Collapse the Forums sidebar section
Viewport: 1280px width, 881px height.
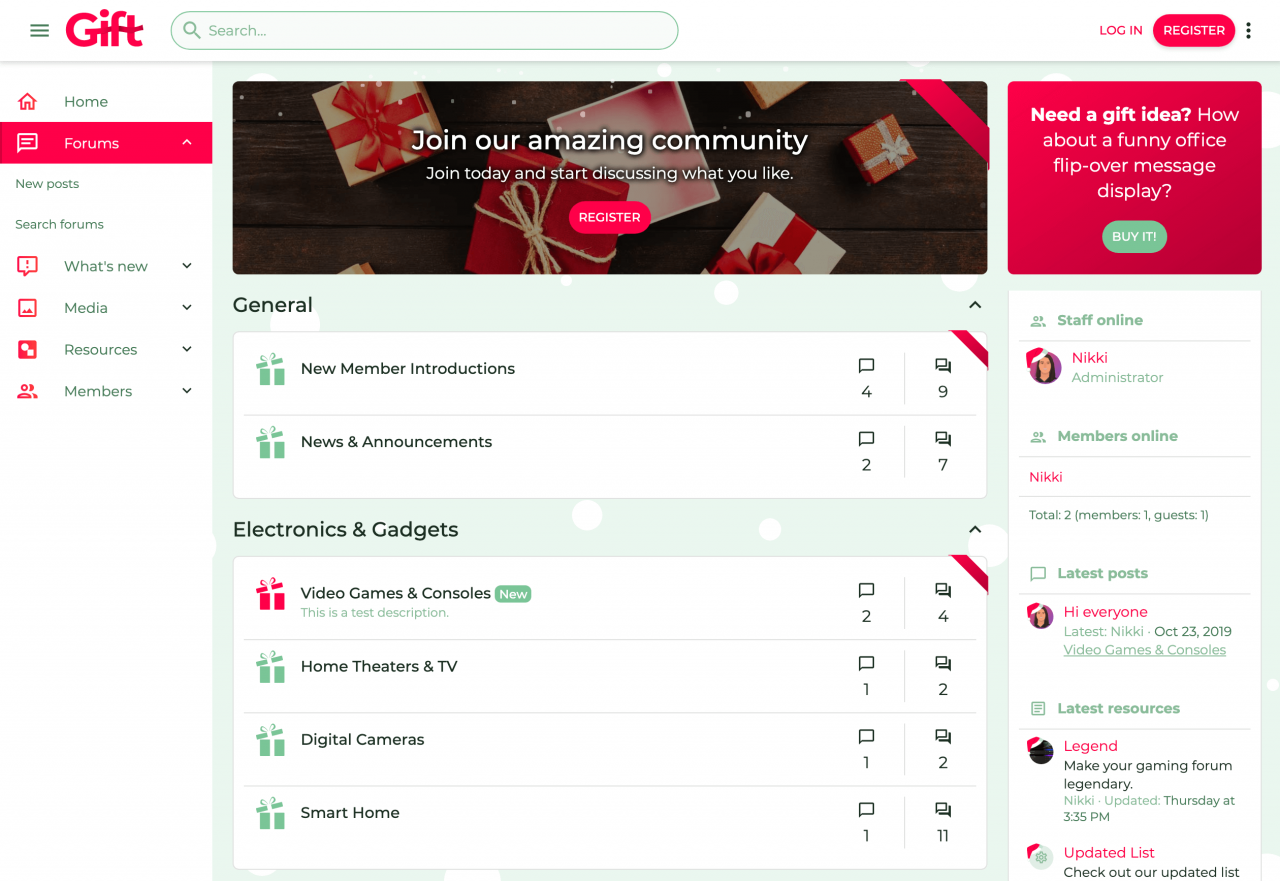(187, 143)
